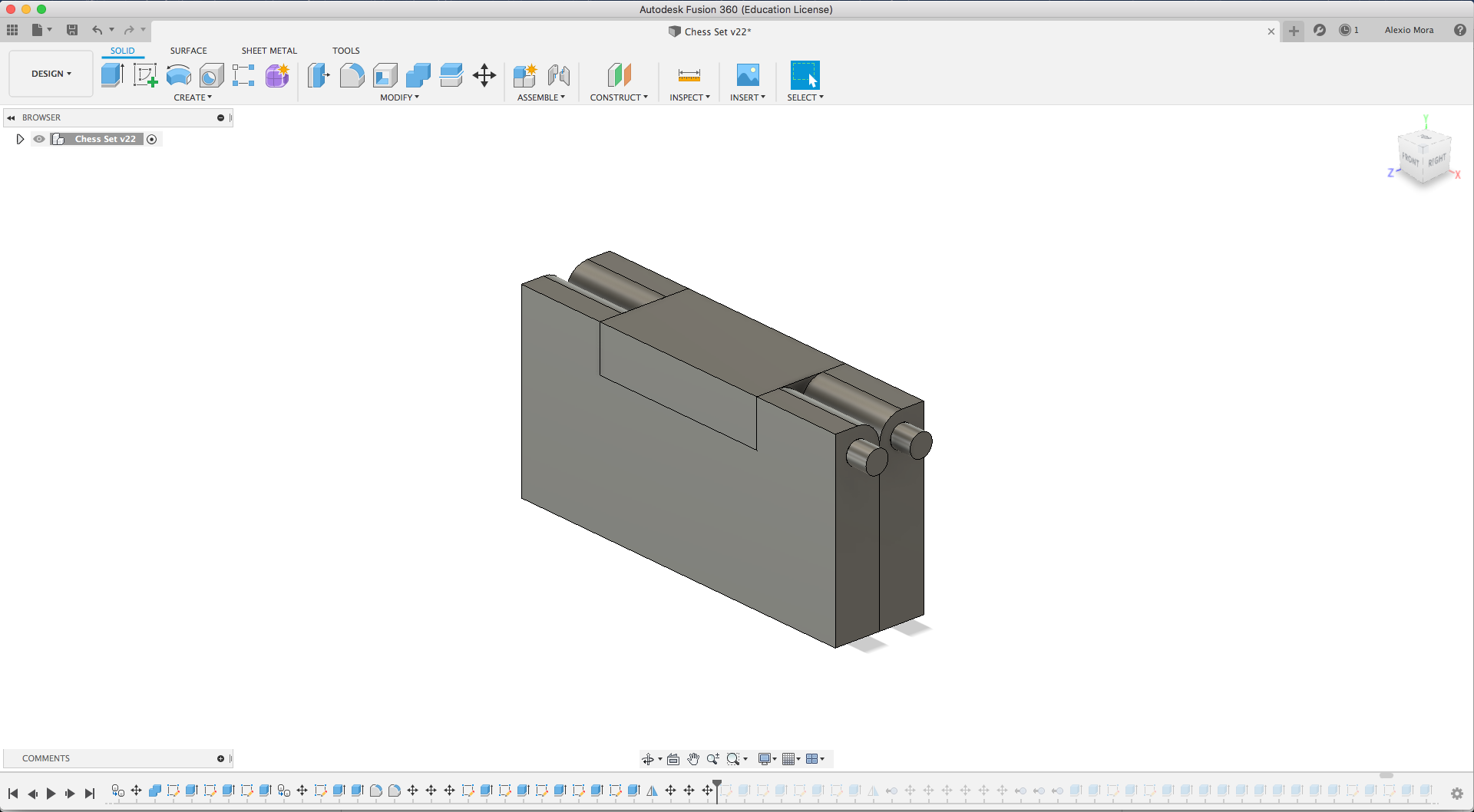Image resolution: width=1474 pixels, height=812 pixels.
Task: Click the Pan hand tool
Action: 693,759
